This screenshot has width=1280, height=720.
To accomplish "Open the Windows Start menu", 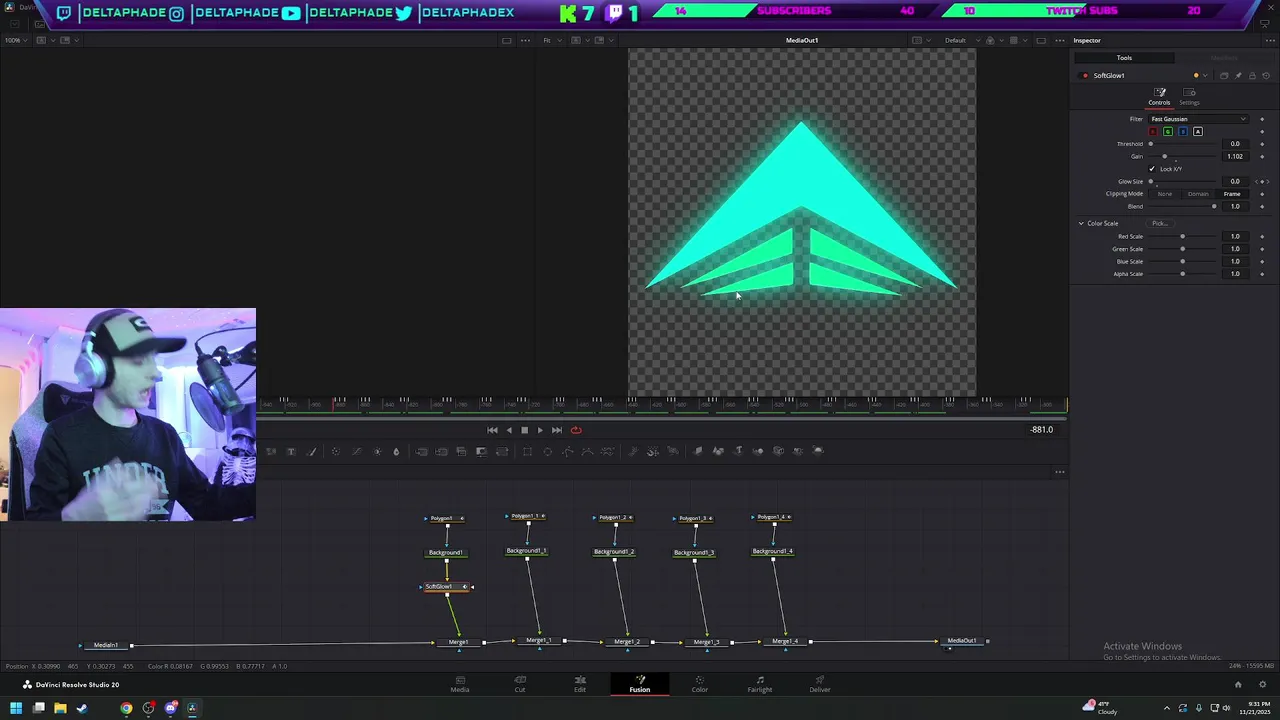I will [16, 708].
